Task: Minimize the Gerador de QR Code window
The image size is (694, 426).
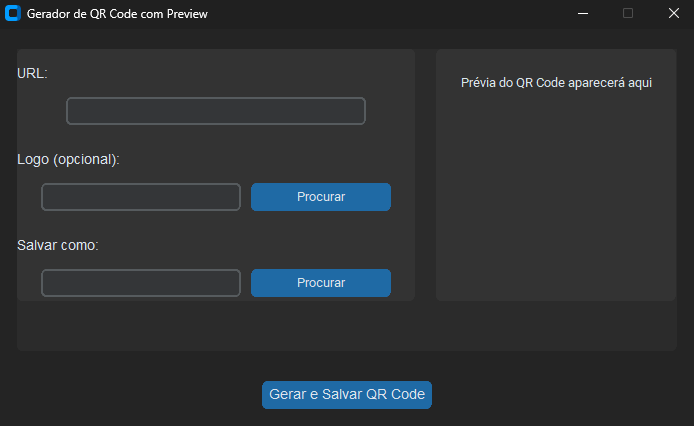Action: pos(583,13)
